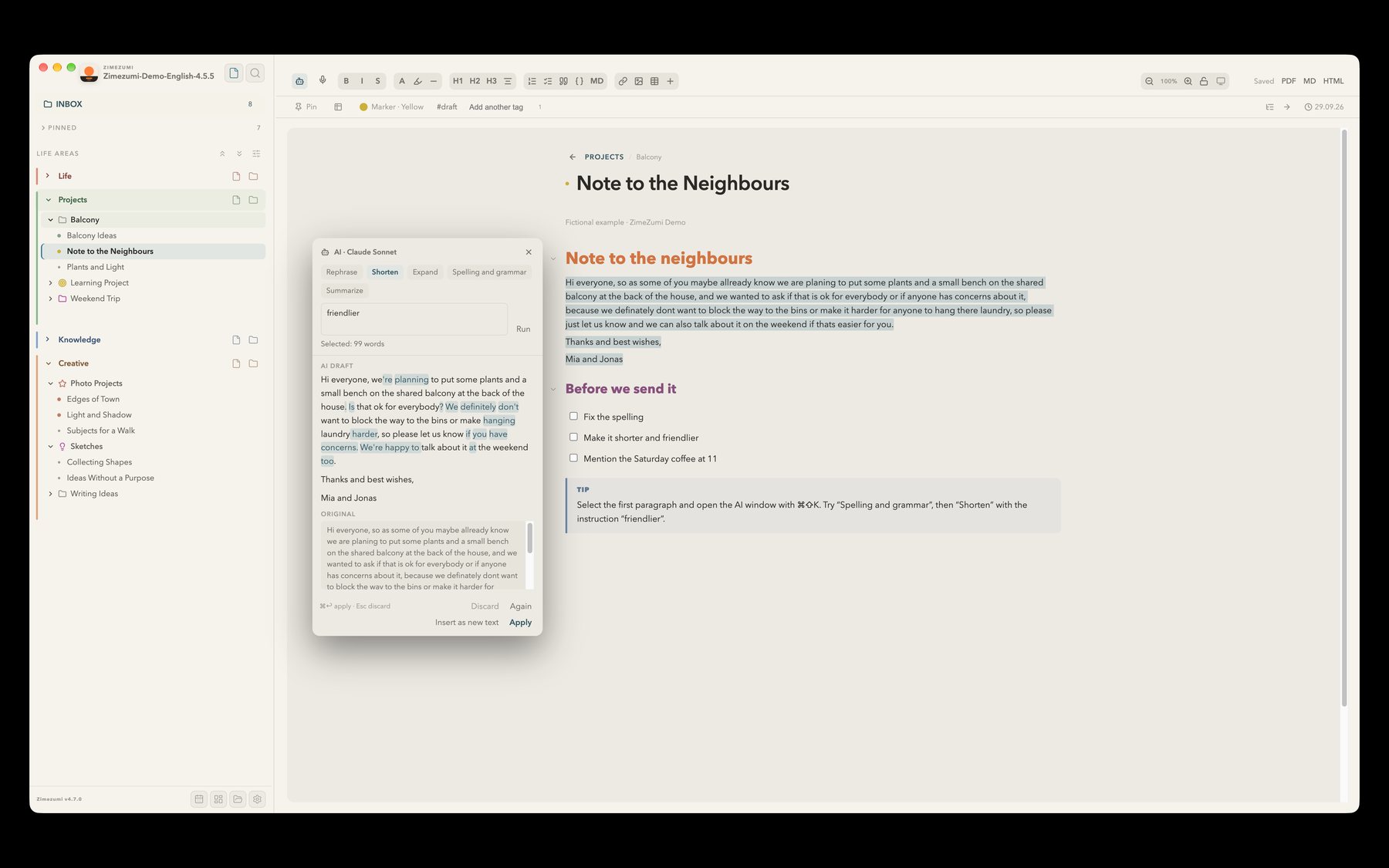
Task: Choose the Expand AI action
Action: coord(425,272)
